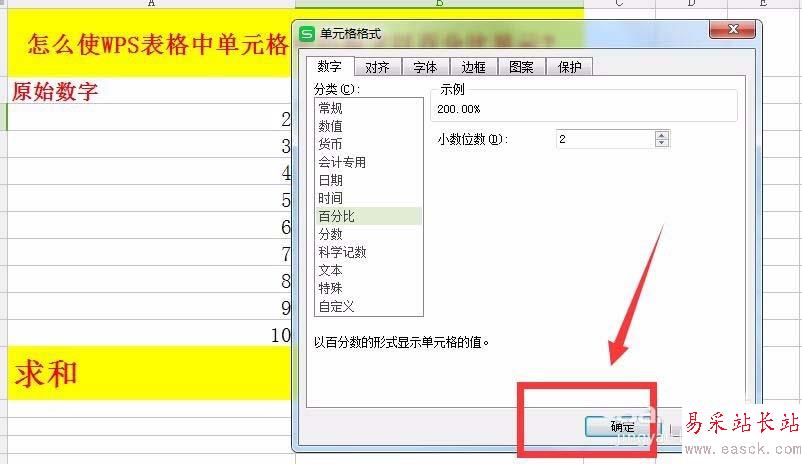Click cell containing number 10
This screenshot has width=802, height=464.
[151, 334]
